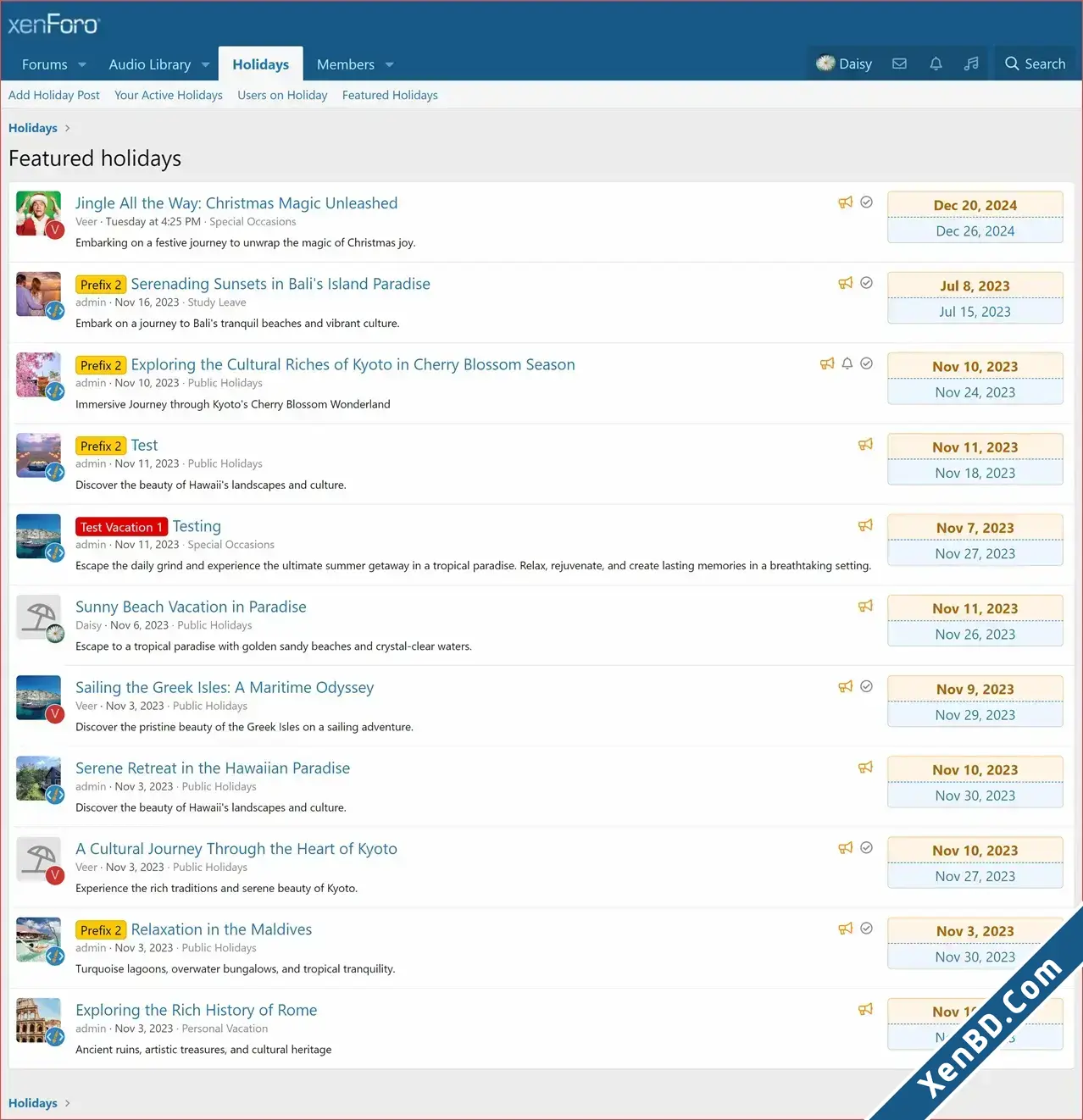Open Add Holiday Post sub-navigation link

(54, 95)
